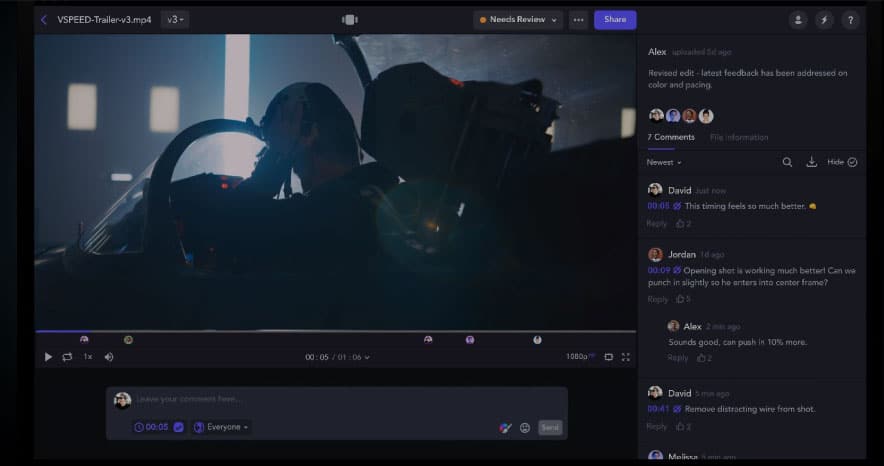Switch to the File Information tab

tap(739, 137)
